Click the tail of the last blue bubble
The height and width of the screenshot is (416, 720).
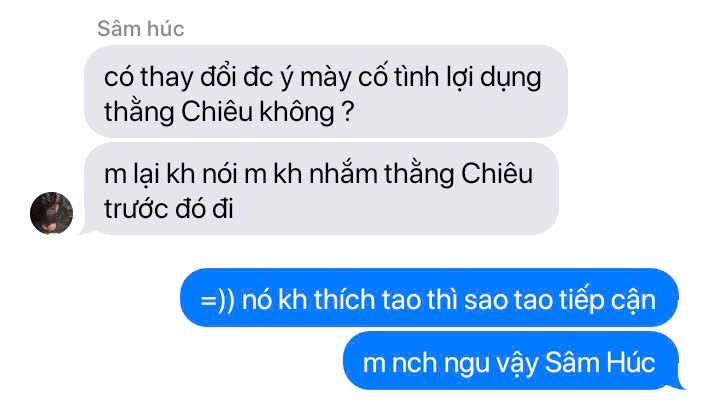coord(679,385)
